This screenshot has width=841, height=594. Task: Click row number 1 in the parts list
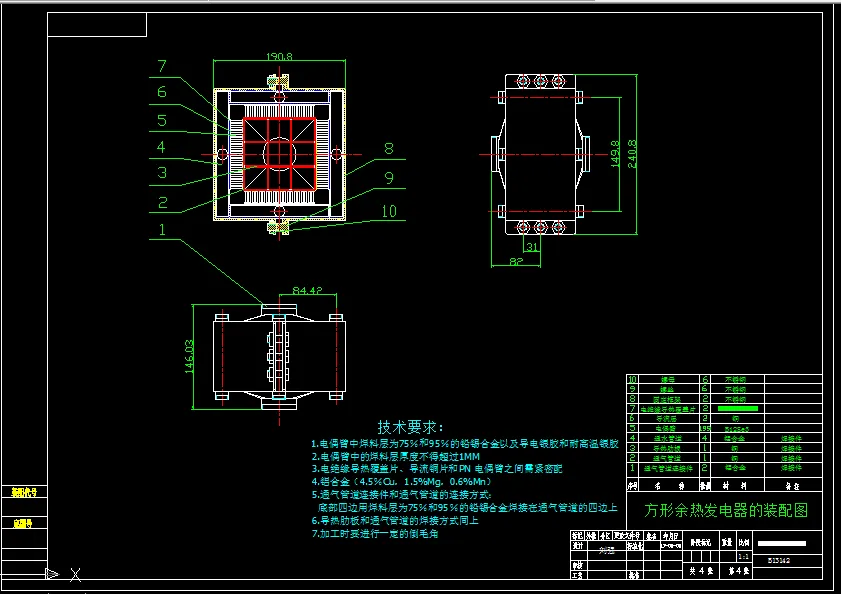(632, 468)
